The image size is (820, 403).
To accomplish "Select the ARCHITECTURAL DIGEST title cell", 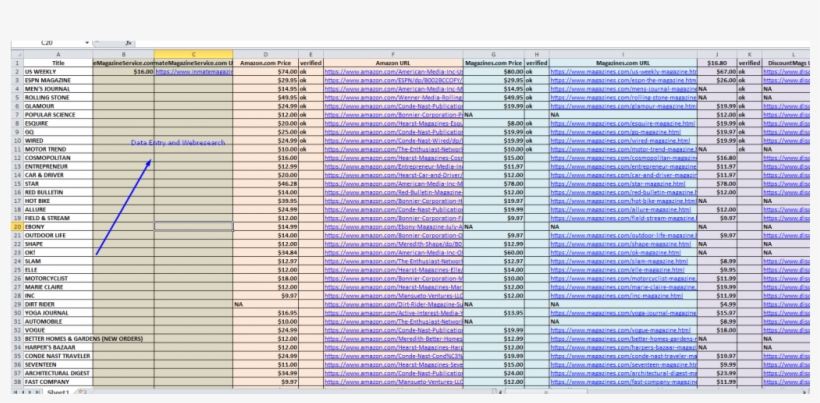I will pos(58,373).
